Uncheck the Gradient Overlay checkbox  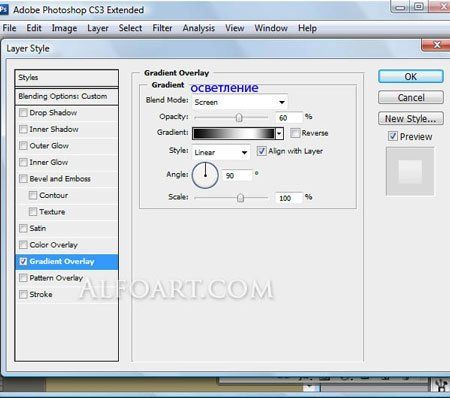click(x=23, y=262)
